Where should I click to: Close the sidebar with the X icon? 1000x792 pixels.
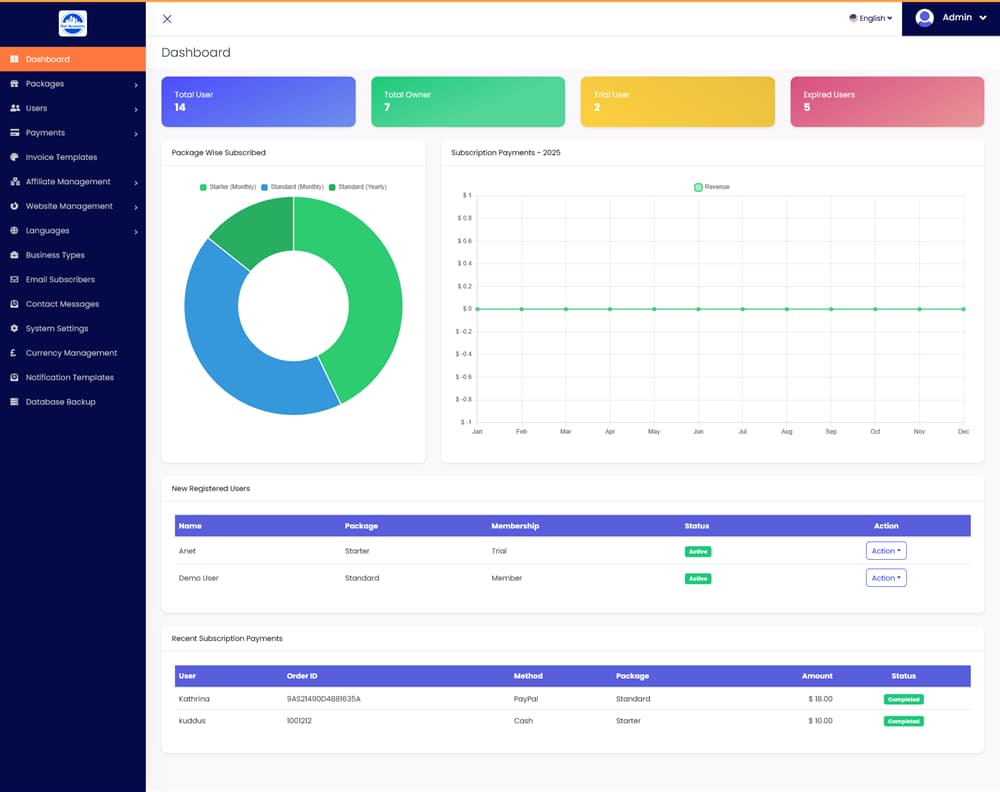click(x=167, y=19)
